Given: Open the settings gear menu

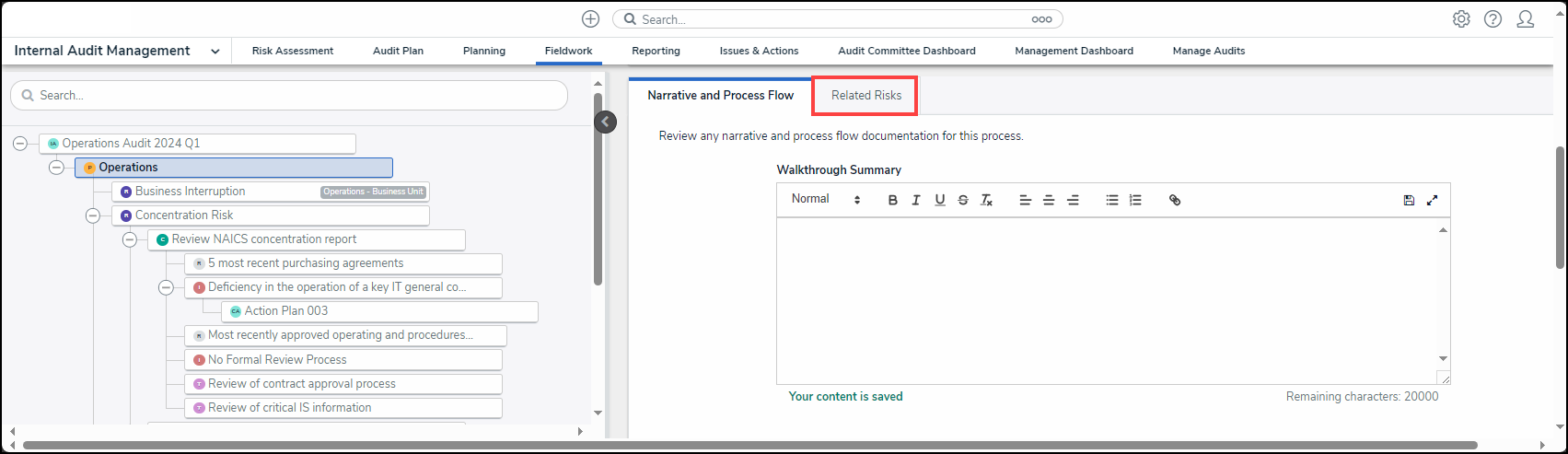Looking at the screenshot, I should click(1461, 19).
